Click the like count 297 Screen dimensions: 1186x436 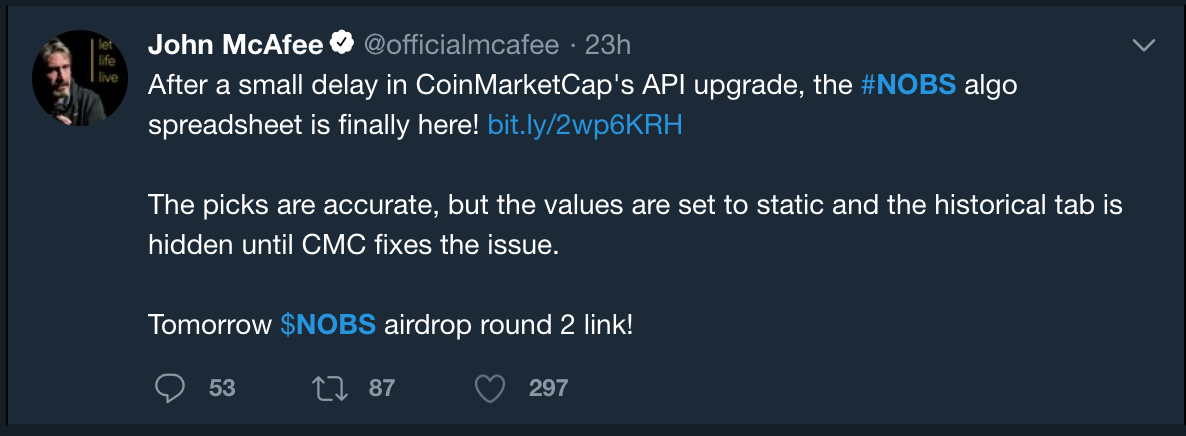pos(548,388)
